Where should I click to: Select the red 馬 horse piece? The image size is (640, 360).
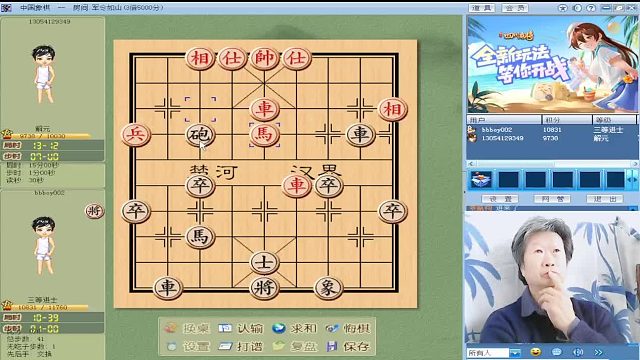[x=264, y=134]
